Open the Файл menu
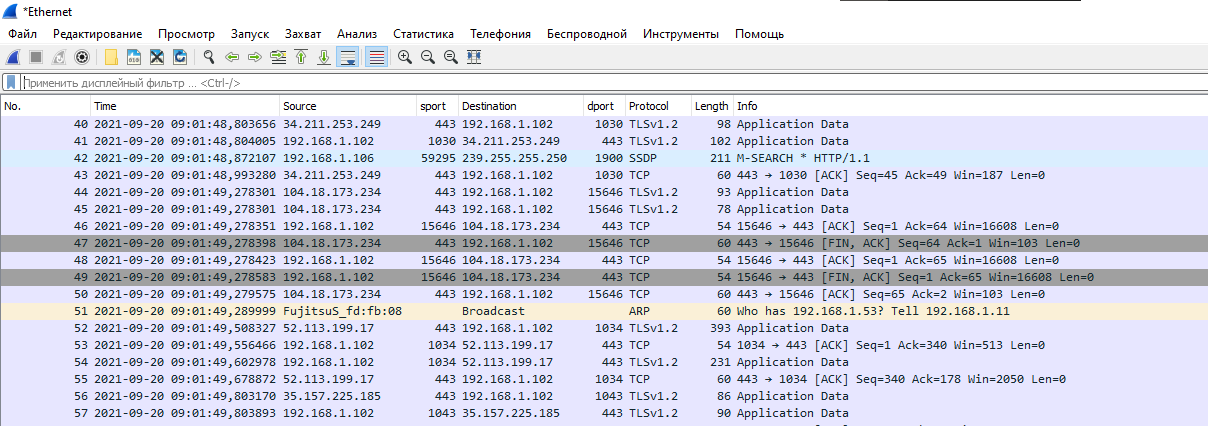 click(x=22, y=34)
